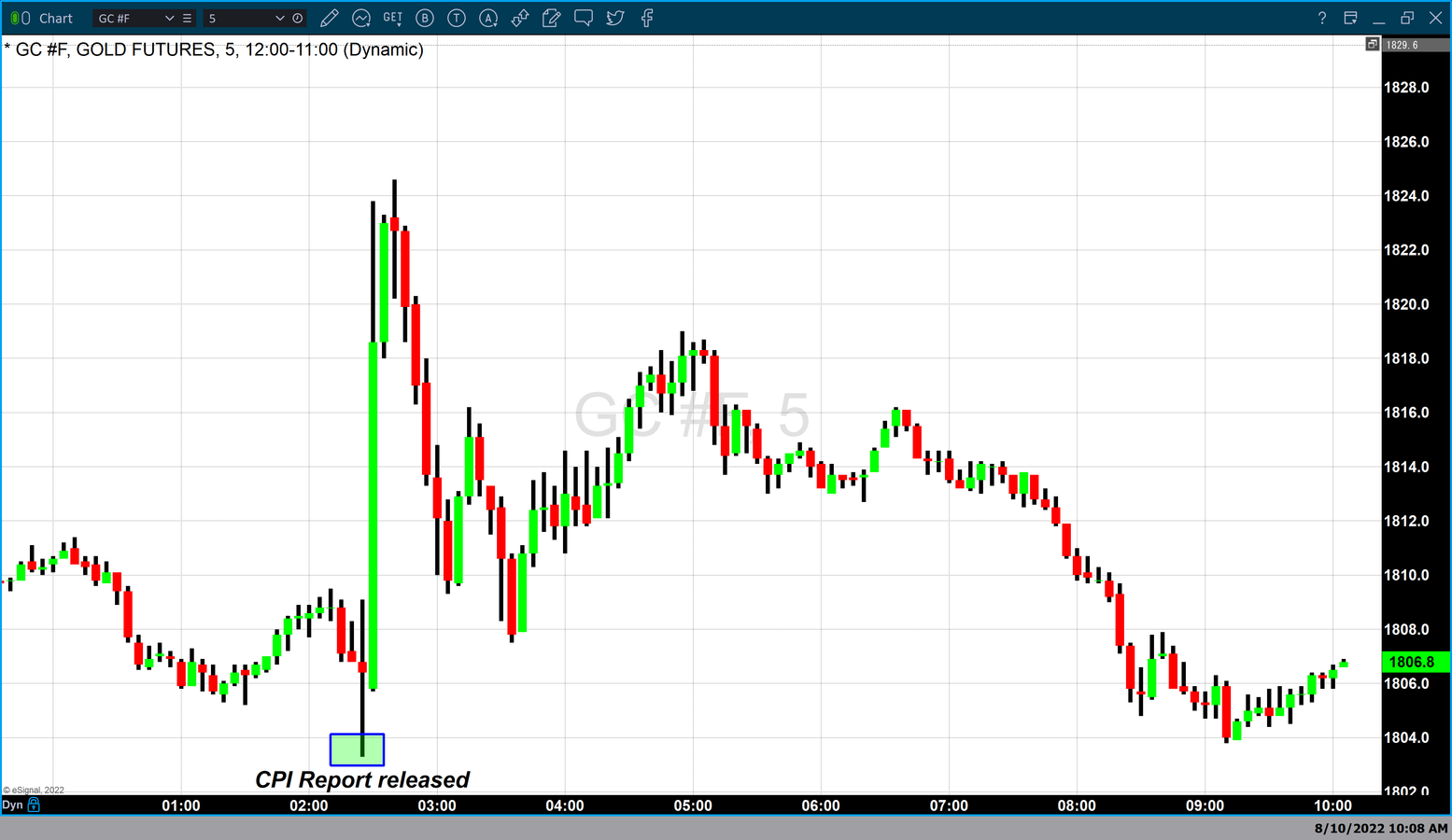Image resolution: width=1452 pixels, height=840 pixels.
Task: Click the circled A icon
Action: point(488,18)
